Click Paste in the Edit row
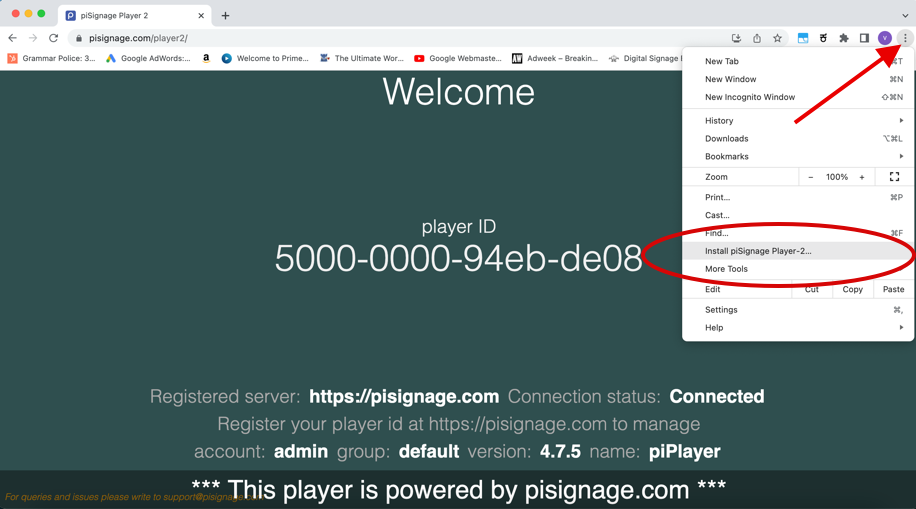 click(x=893, y=289)
